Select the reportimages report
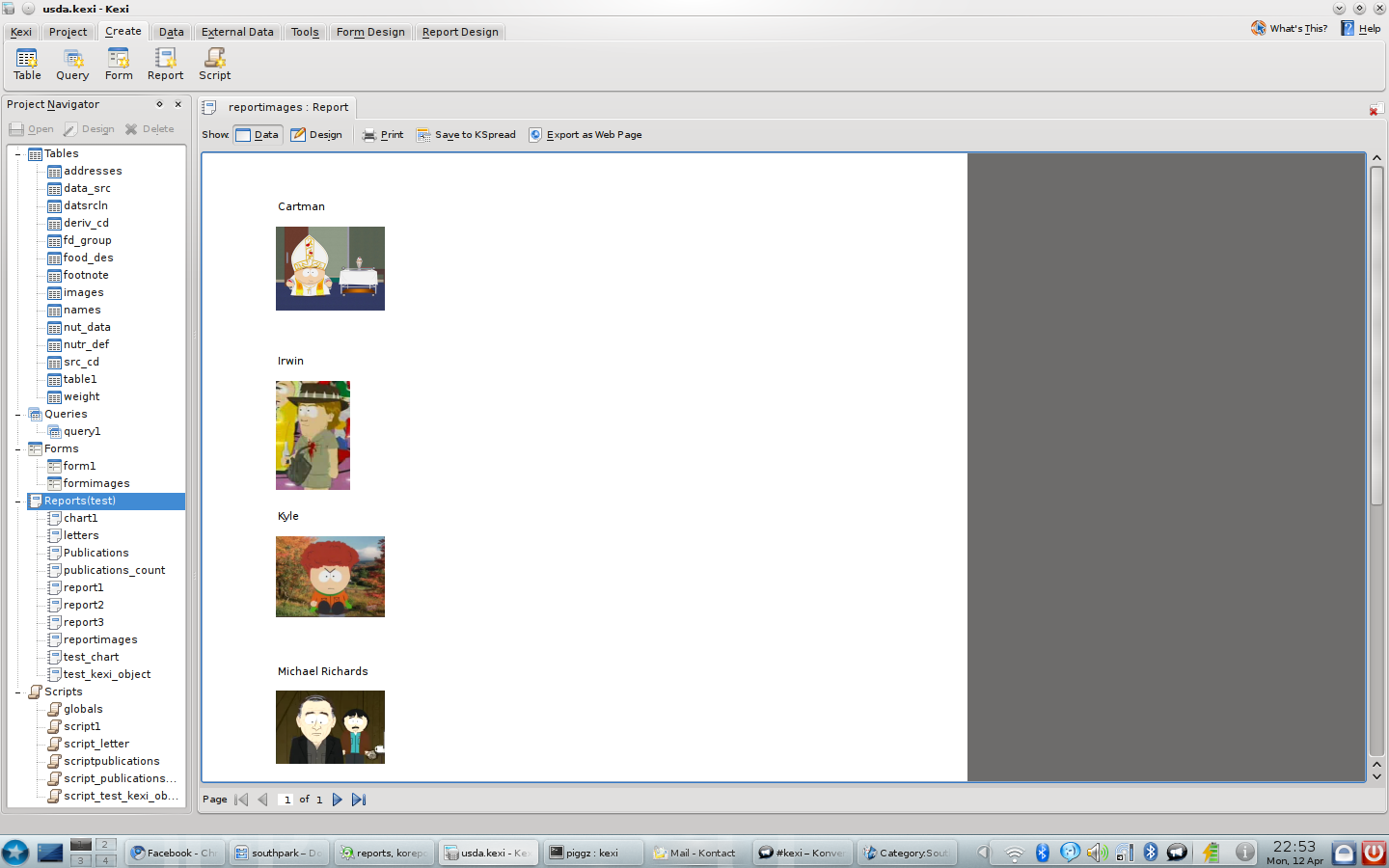1389x868 pixels. (x=100, y=640)
